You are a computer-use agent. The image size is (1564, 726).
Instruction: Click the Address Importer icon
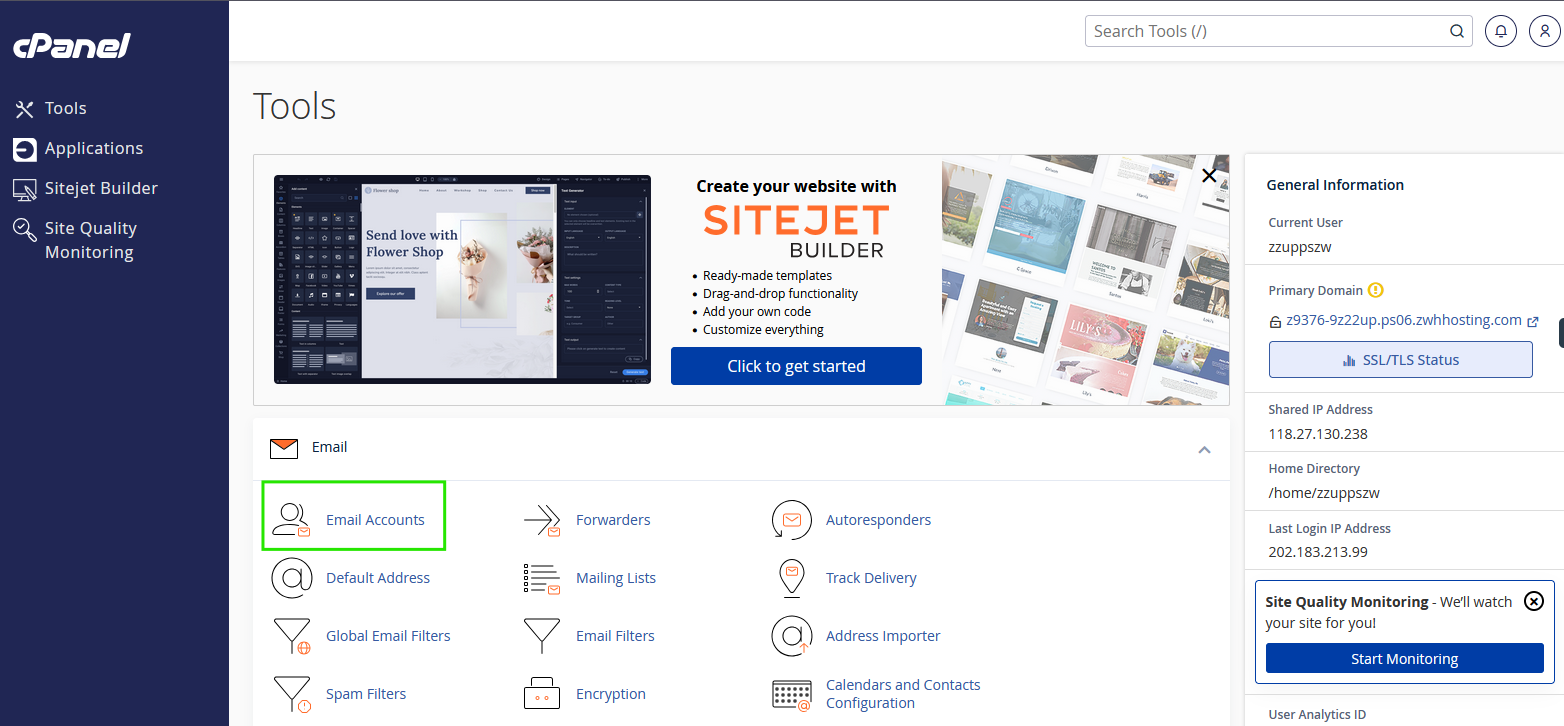[791, 636]
